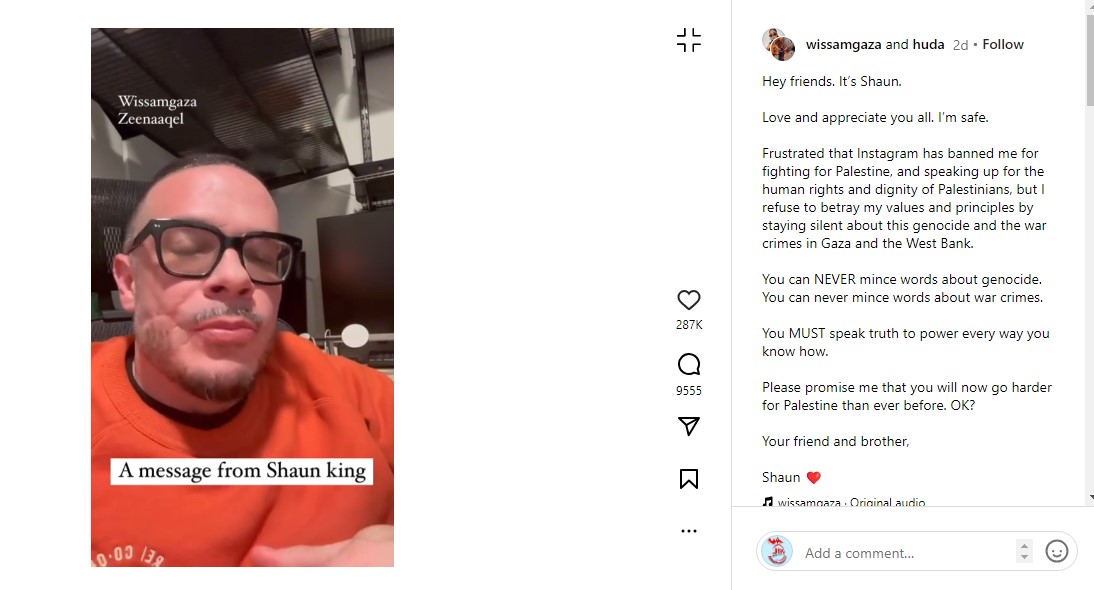Click the Follow button
The height and width of the screenshot is (590, 1094).
(x=1003, y=45)
